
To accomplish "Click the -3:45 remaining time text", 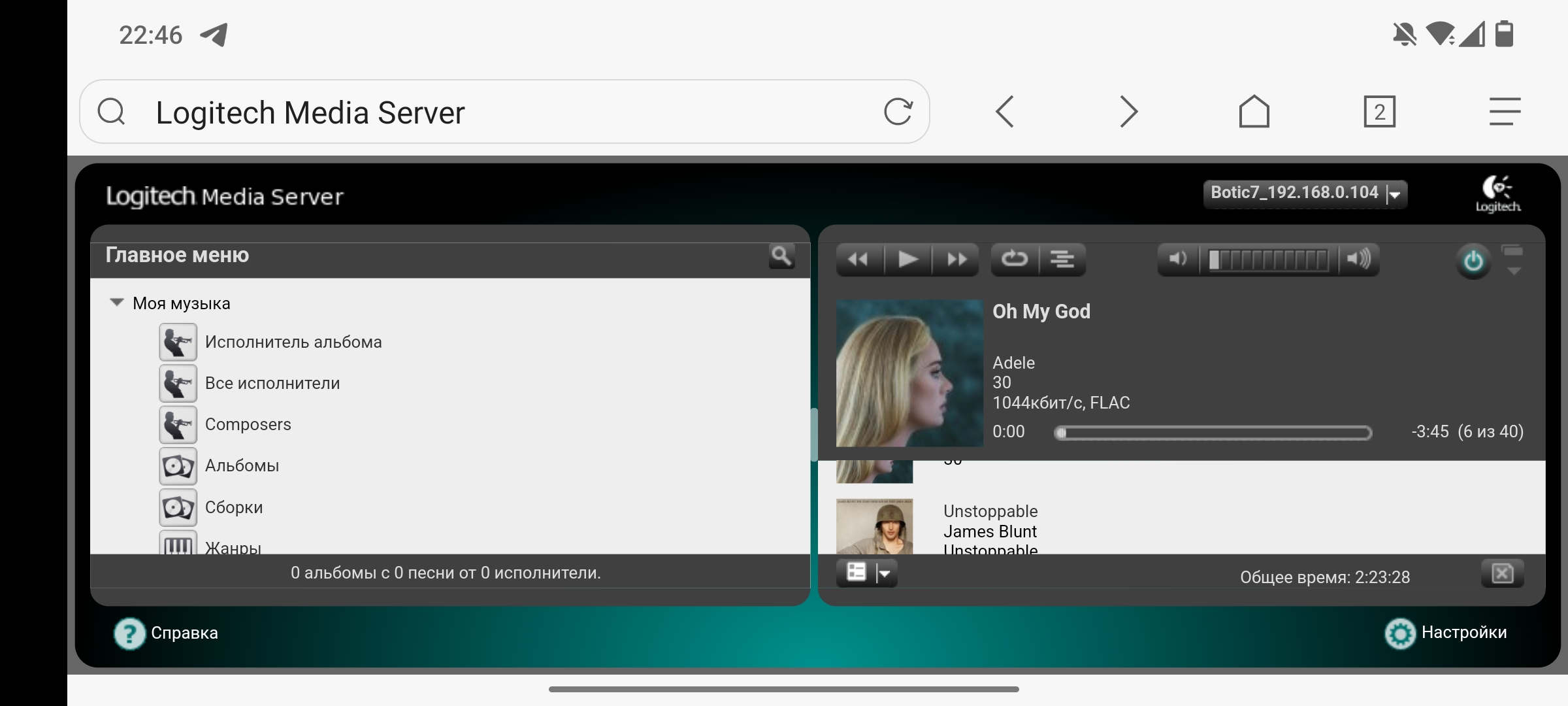I will pos(1429,431).
